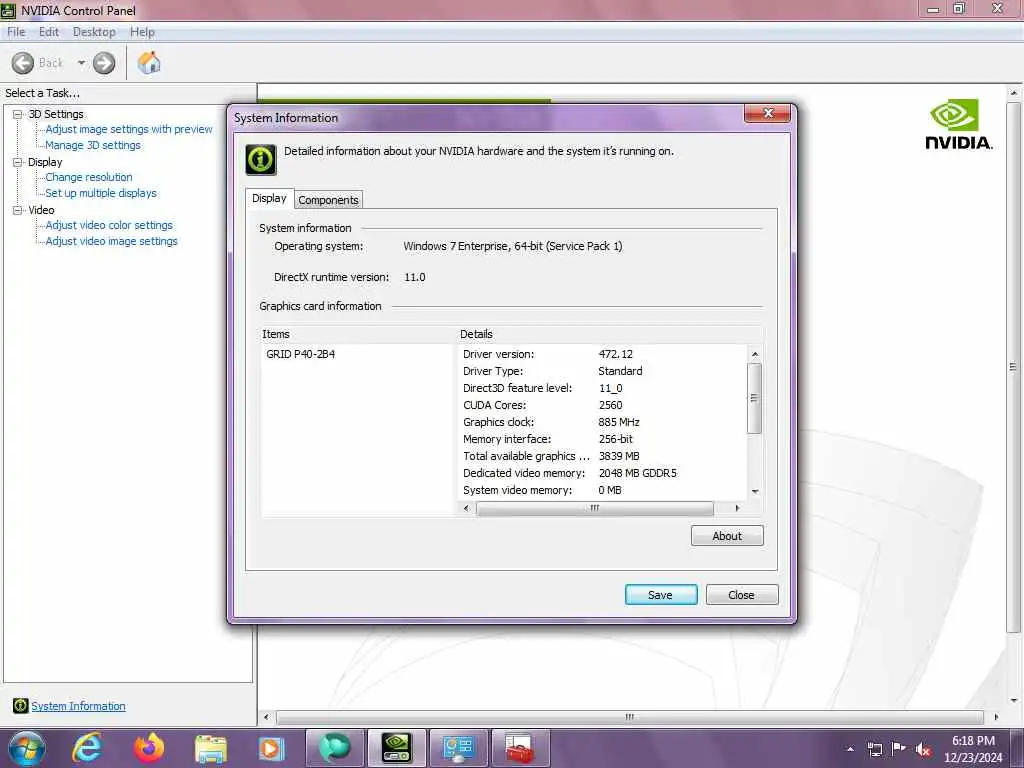Click the NVIDIA logo in main panel
The width and height of the screenshot is (1024, 768).
click(x=959, y=124)
